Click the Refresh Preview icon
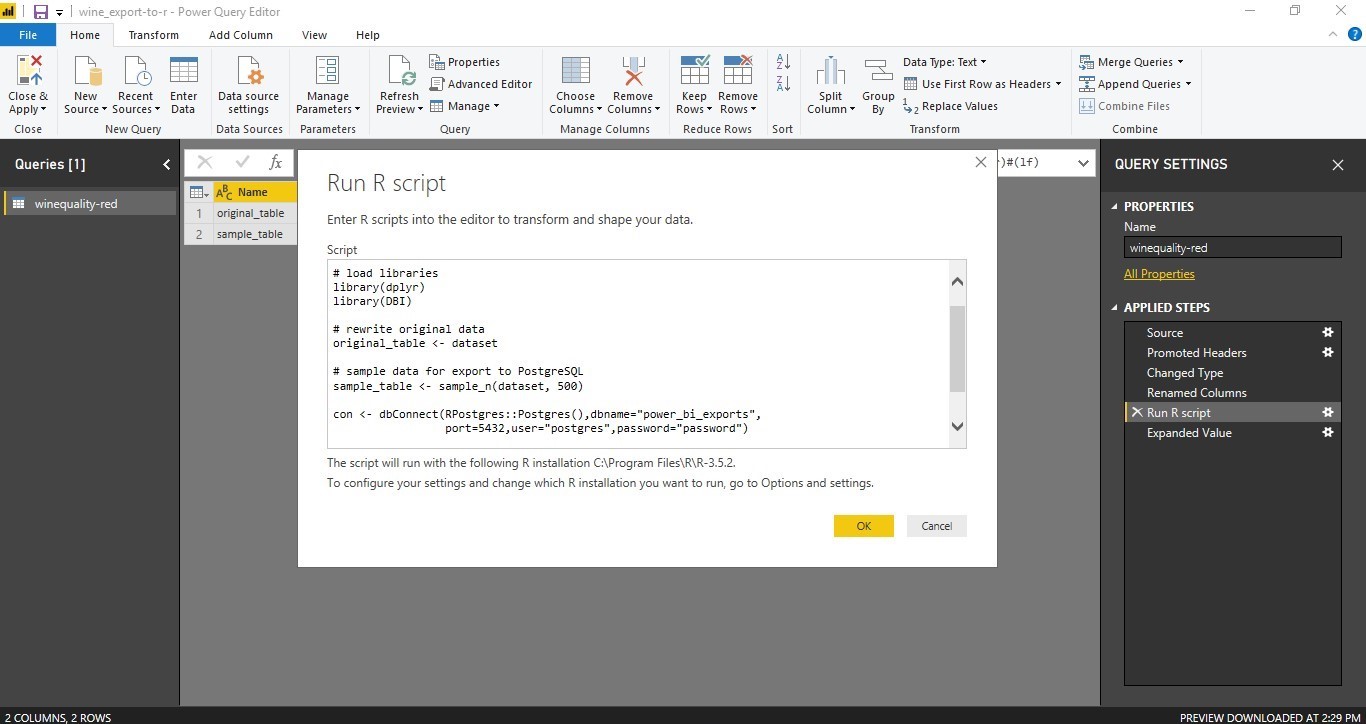1366x724 pixels. pyautogui.click(x=399, y=73)
